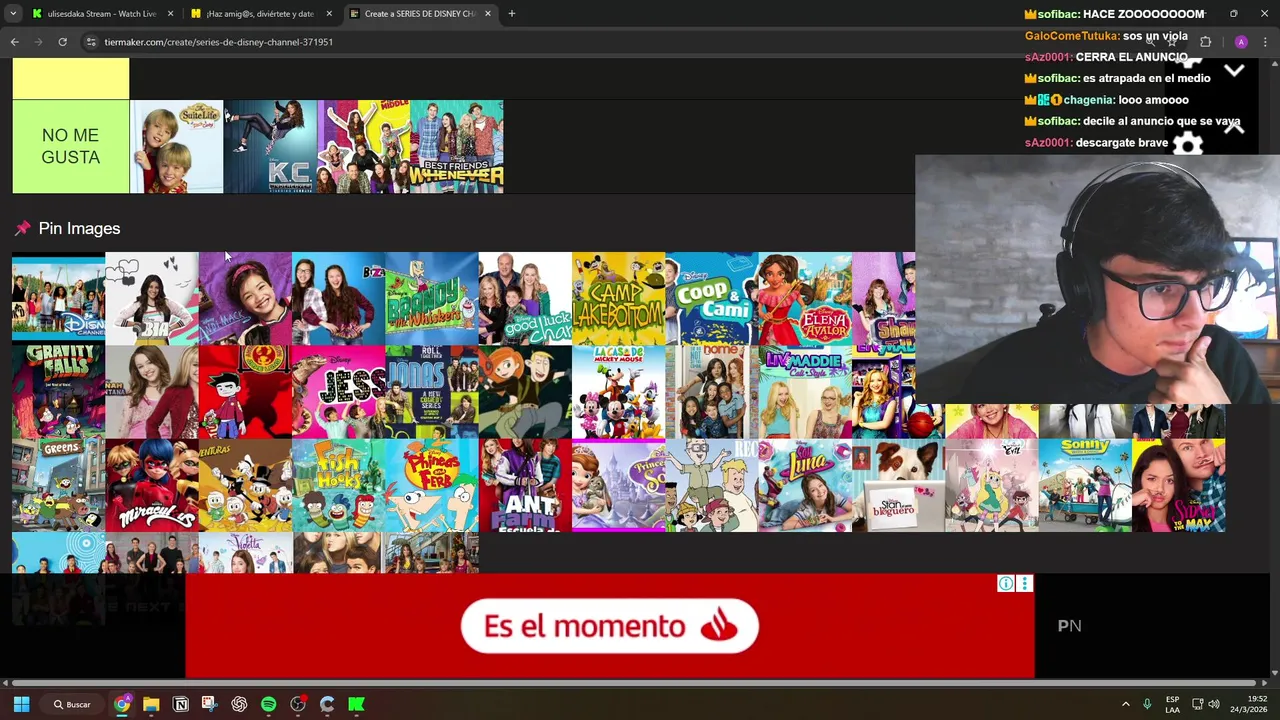Pick the Miraculous Ladybug image

152,485
